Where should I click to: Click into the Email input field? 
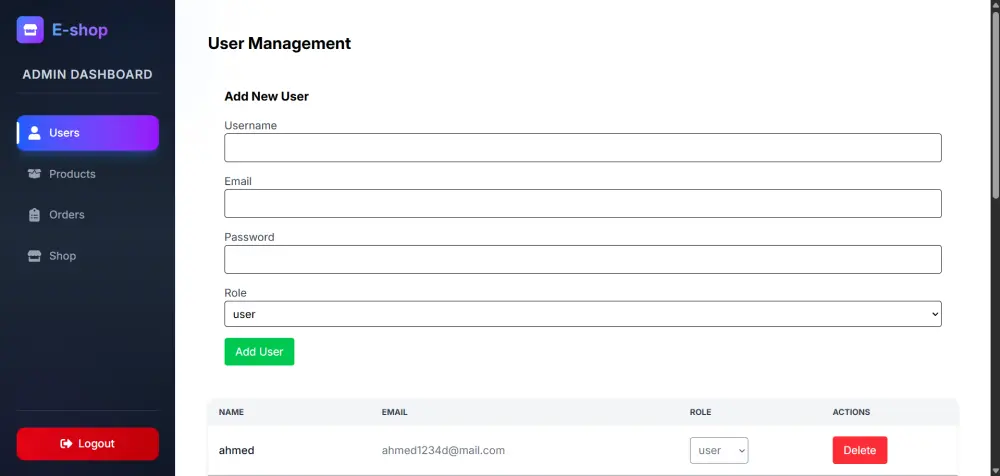582,204
